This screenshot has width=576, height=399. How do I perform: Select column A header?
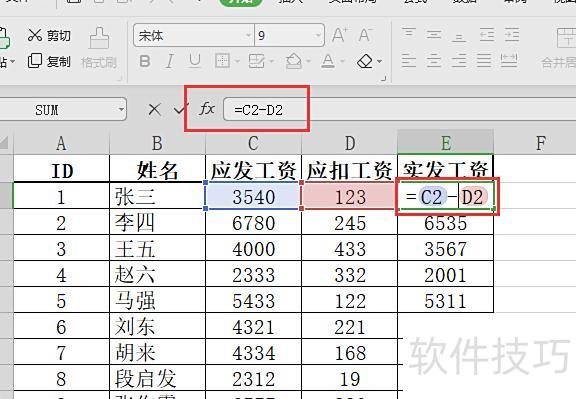click(61, 143)
